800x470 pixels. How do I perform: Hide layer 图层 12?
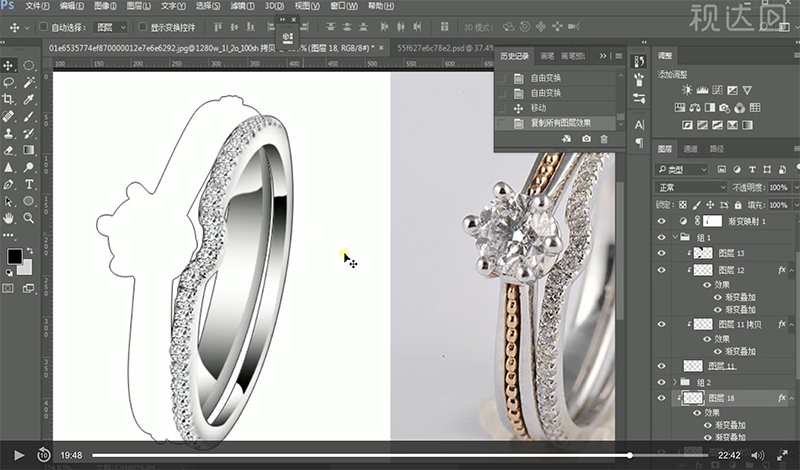coord(662,270)
